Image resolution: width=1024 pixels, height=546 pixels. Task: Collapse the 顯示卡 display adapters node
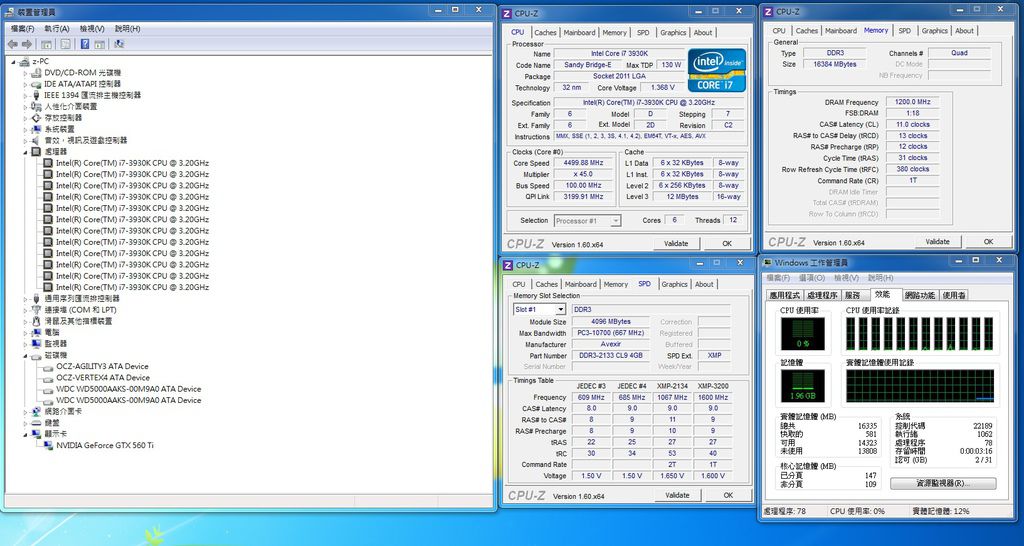26,434
